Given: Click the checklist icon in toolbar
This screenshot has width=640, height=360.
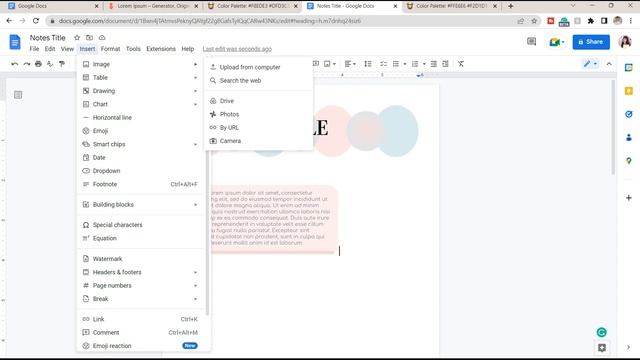Looking at the screenshot, I should tap(383, 64).
